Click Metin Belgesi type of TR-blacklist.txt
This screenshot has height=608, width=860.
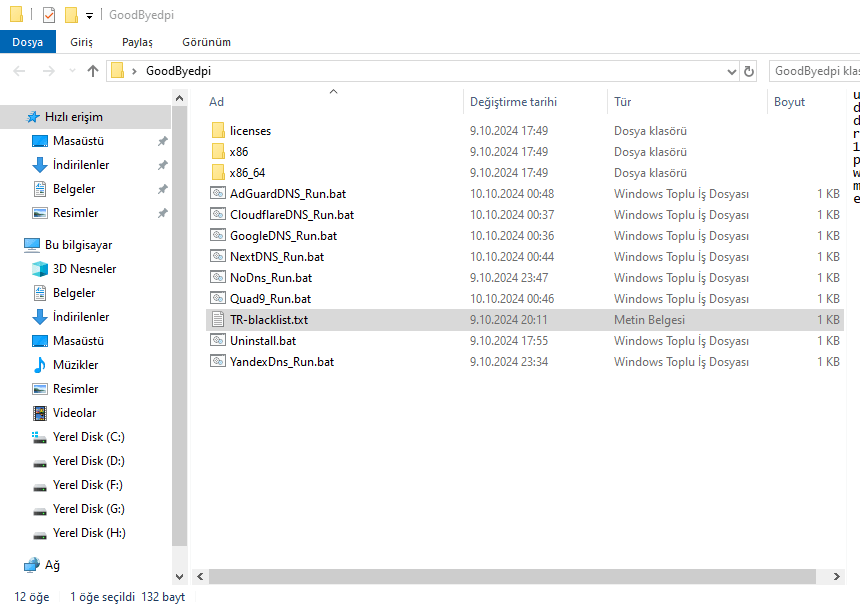click(x=649, y=320)
